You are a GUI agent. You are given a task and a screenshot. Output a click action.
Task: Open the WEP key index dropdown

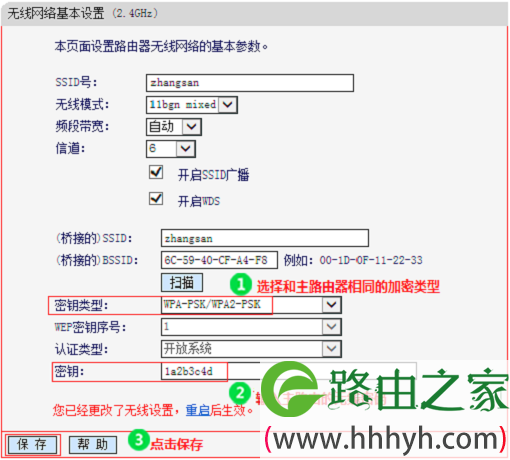click(x=251, y=327)
